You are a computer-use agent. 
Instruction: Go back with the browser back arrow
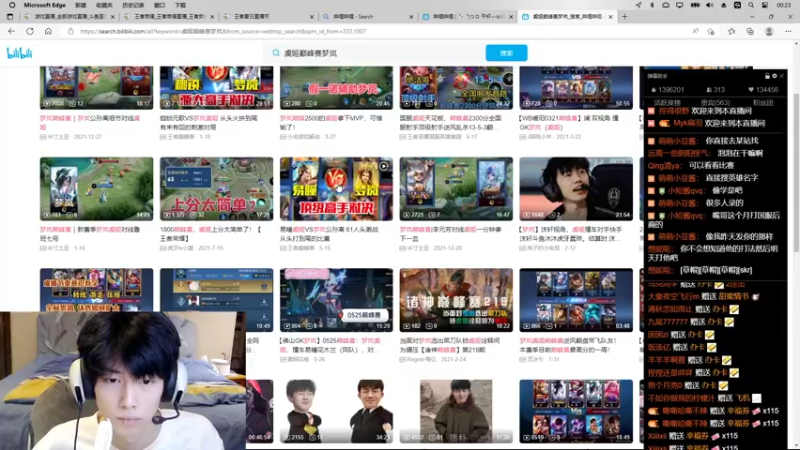coord(11,31)
